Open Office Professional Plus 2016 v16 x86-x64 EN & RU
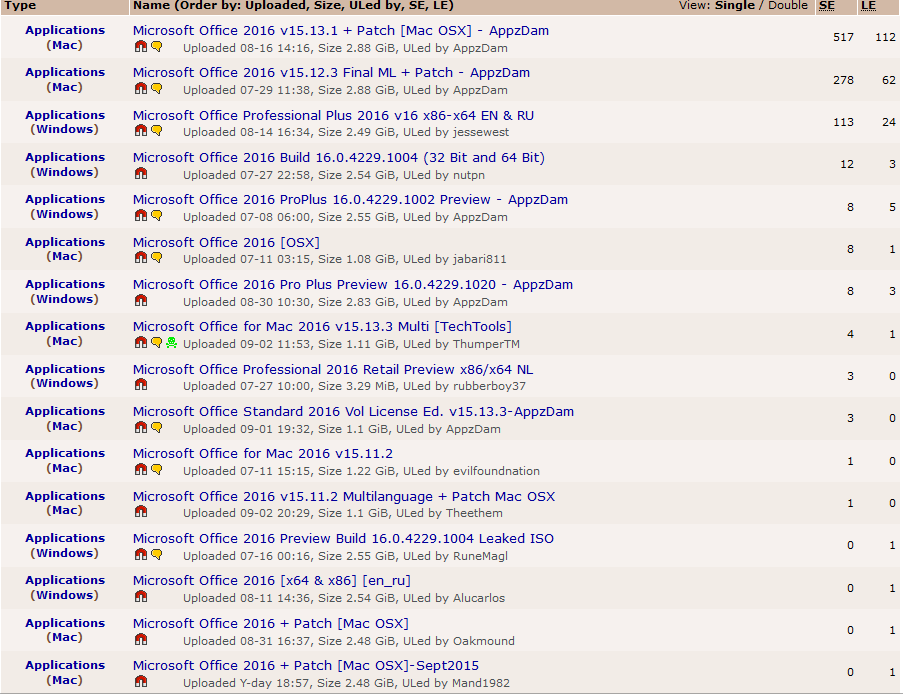 pyautogui.click(x=333, y=115)
